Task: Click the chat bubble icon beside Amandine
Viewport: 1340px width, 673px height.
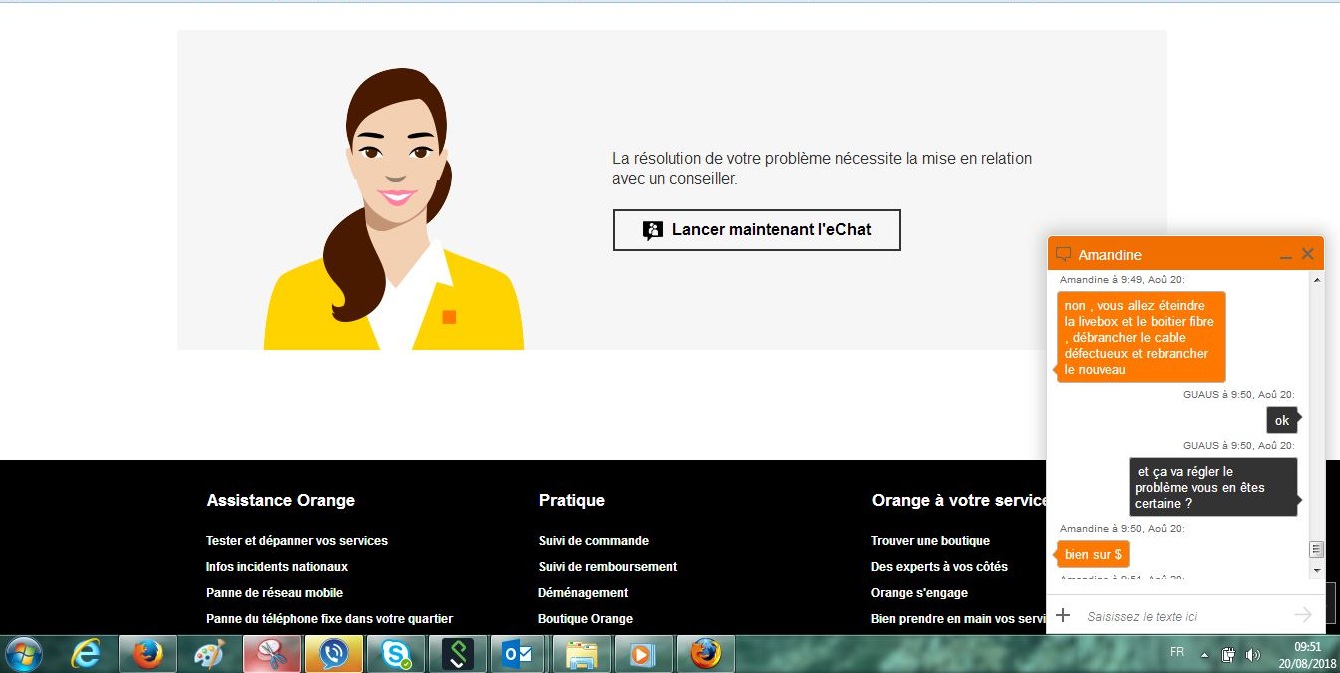Action: [x=1064, y=255]
